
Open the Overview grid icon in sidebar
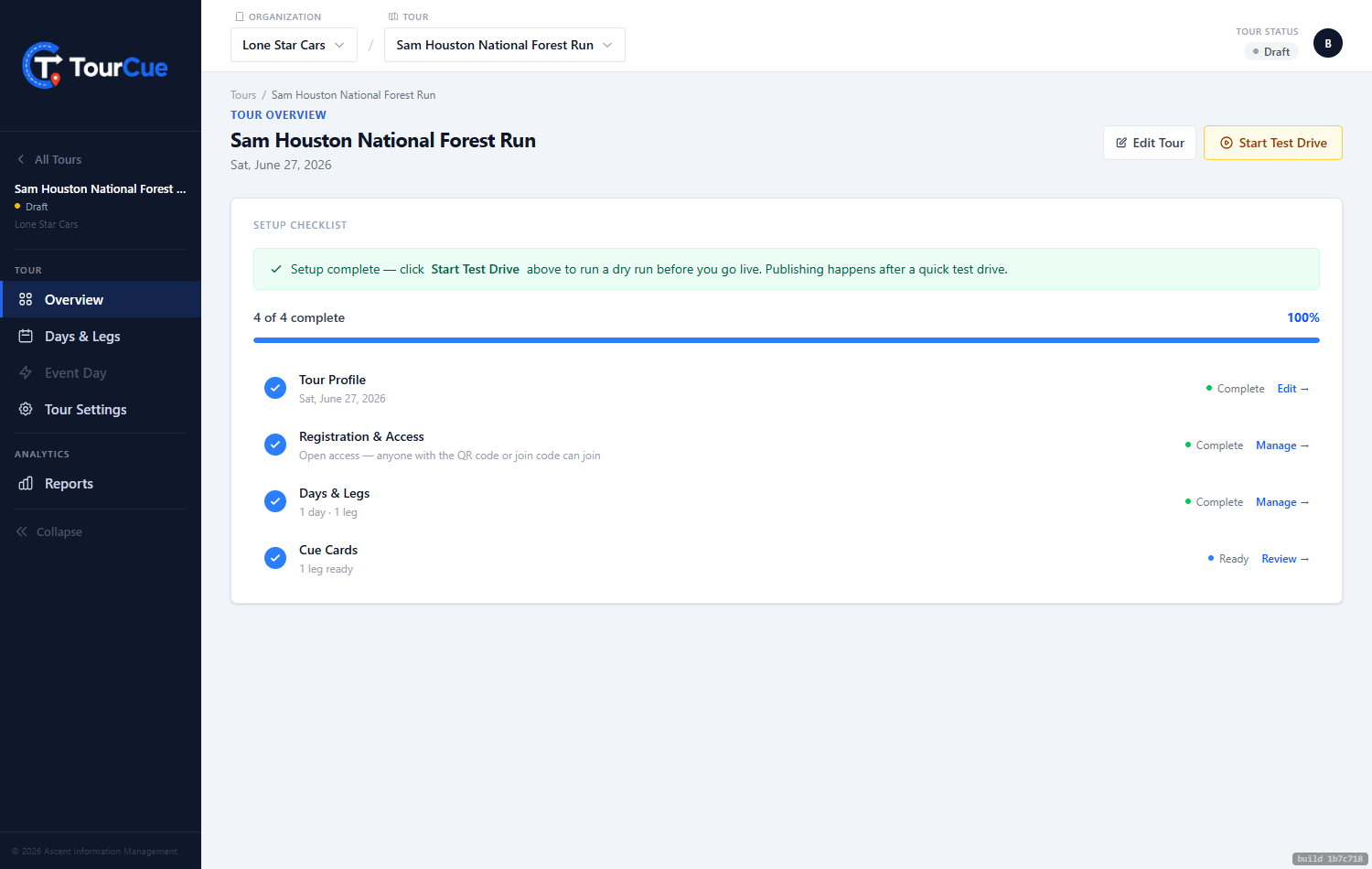[26, 299]
